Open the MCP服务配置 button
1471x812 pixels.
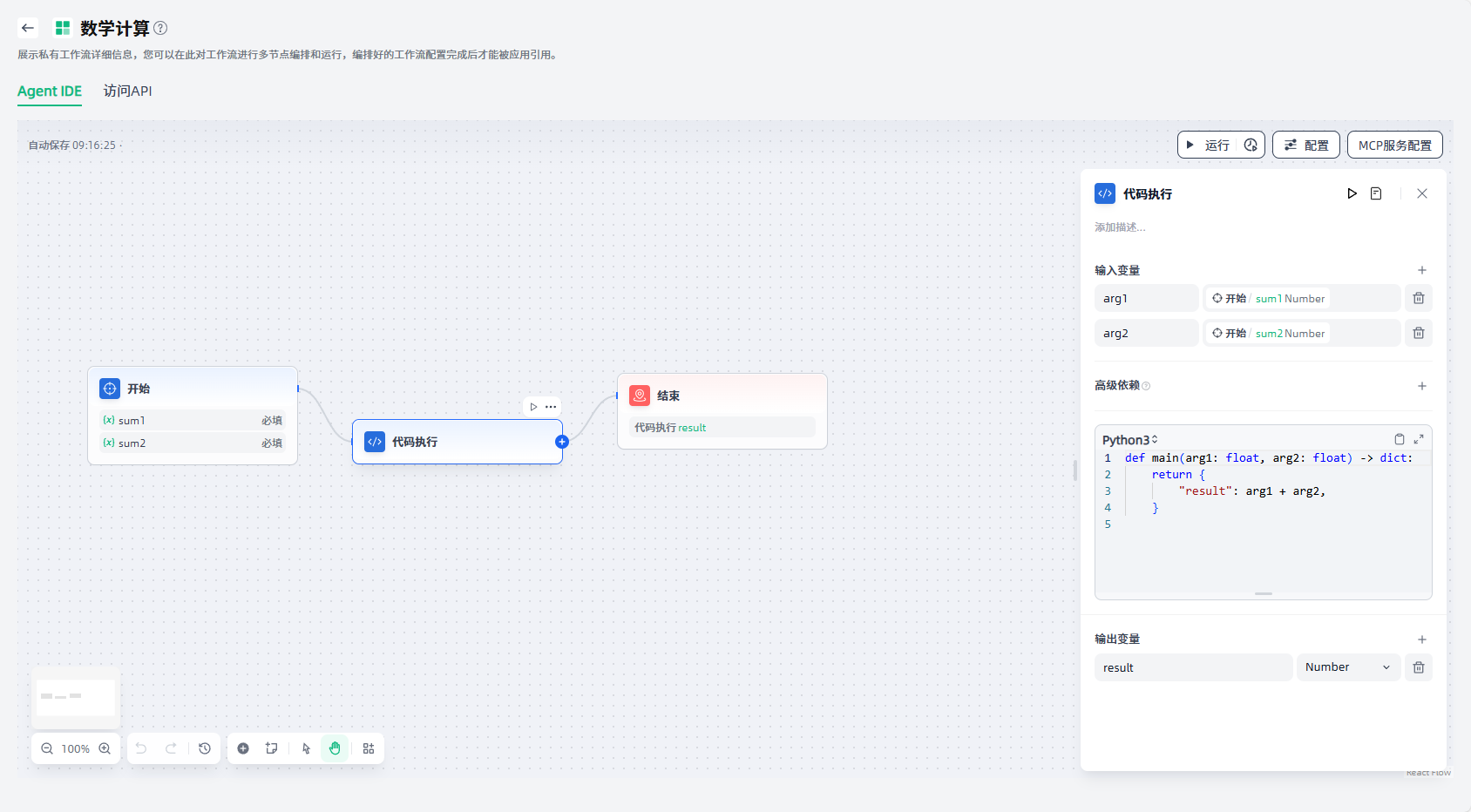point(1394,145)
